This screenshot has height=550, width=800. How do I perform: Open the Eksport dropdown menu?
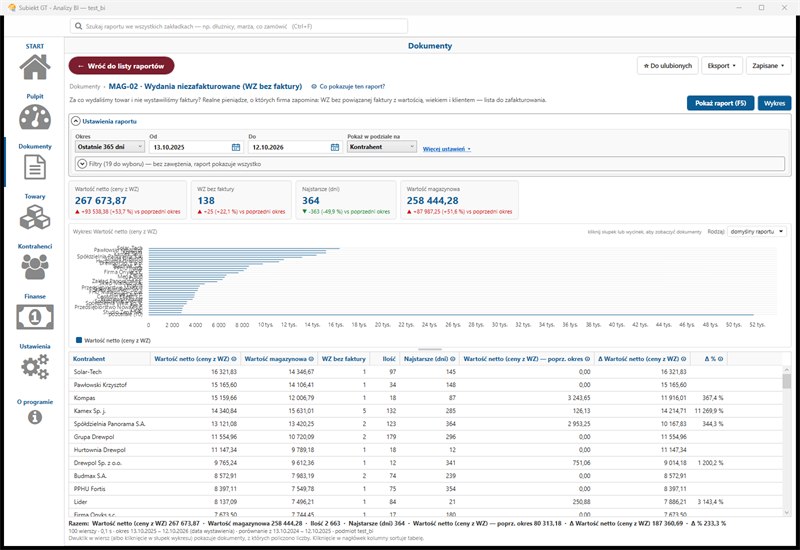click(721, 66)
